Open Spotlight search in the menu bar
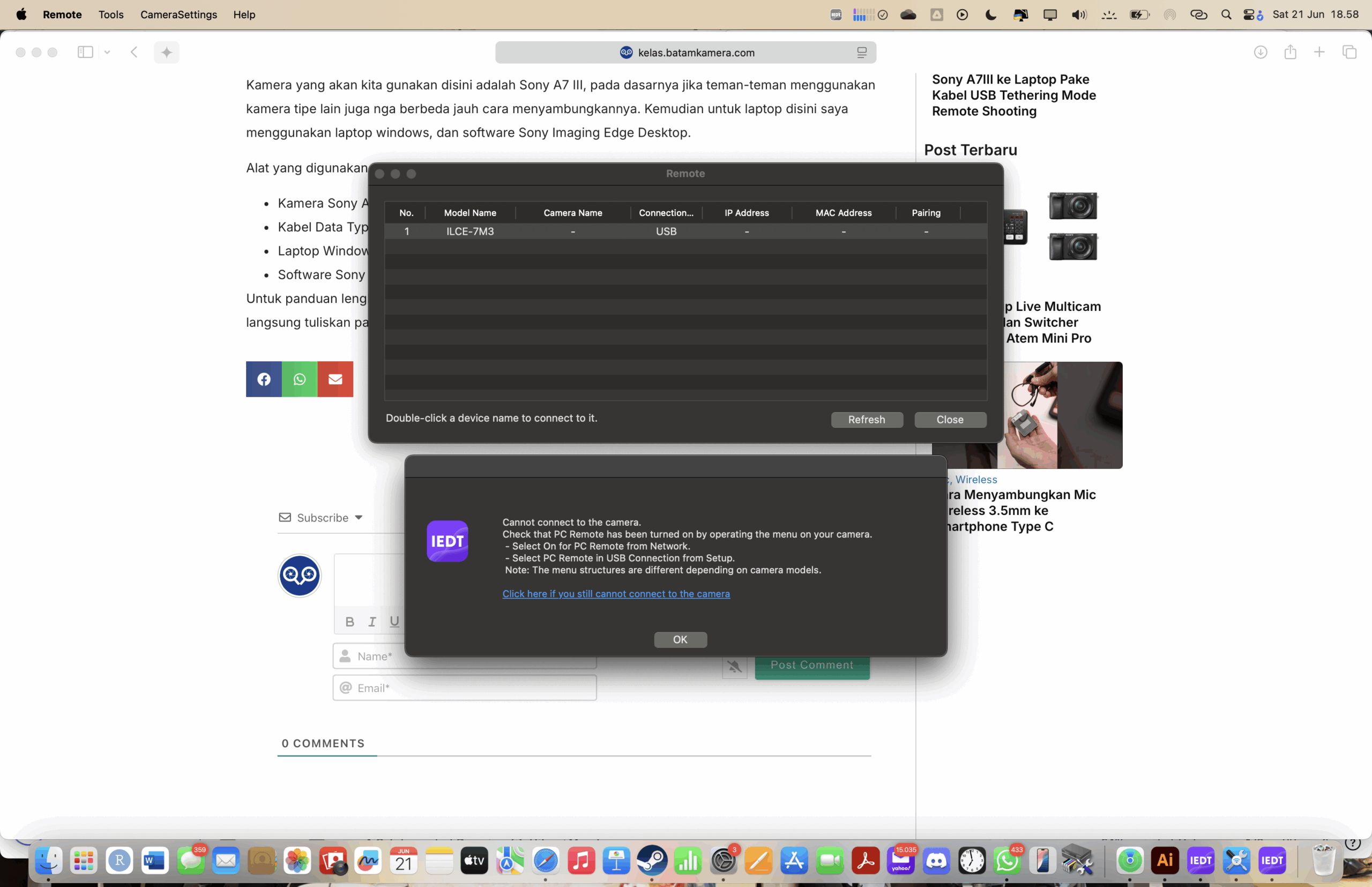1372x887 pixels. pyautogui.click(x=1226, y=14)
